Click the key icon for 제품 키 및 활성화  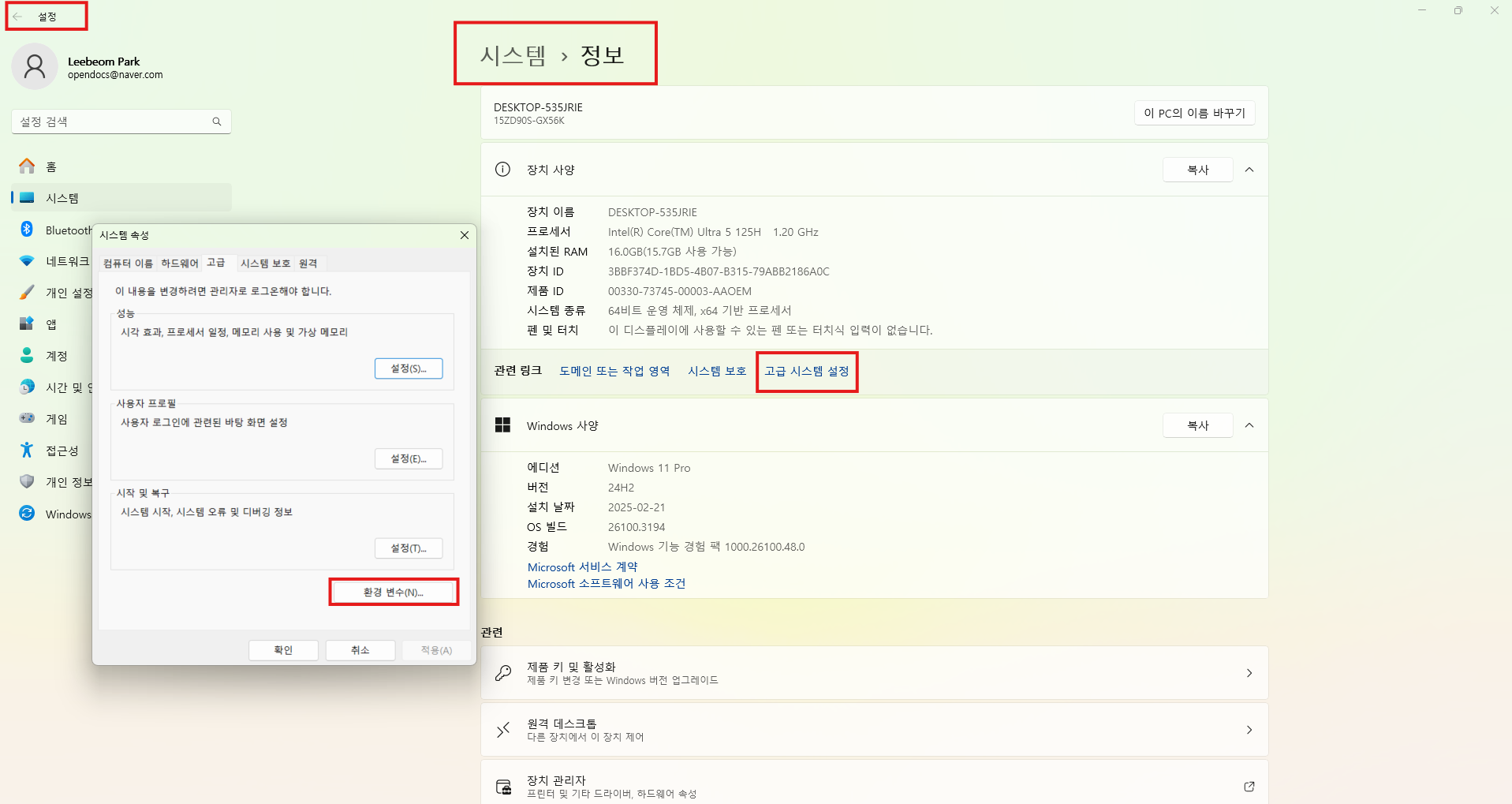502,673
